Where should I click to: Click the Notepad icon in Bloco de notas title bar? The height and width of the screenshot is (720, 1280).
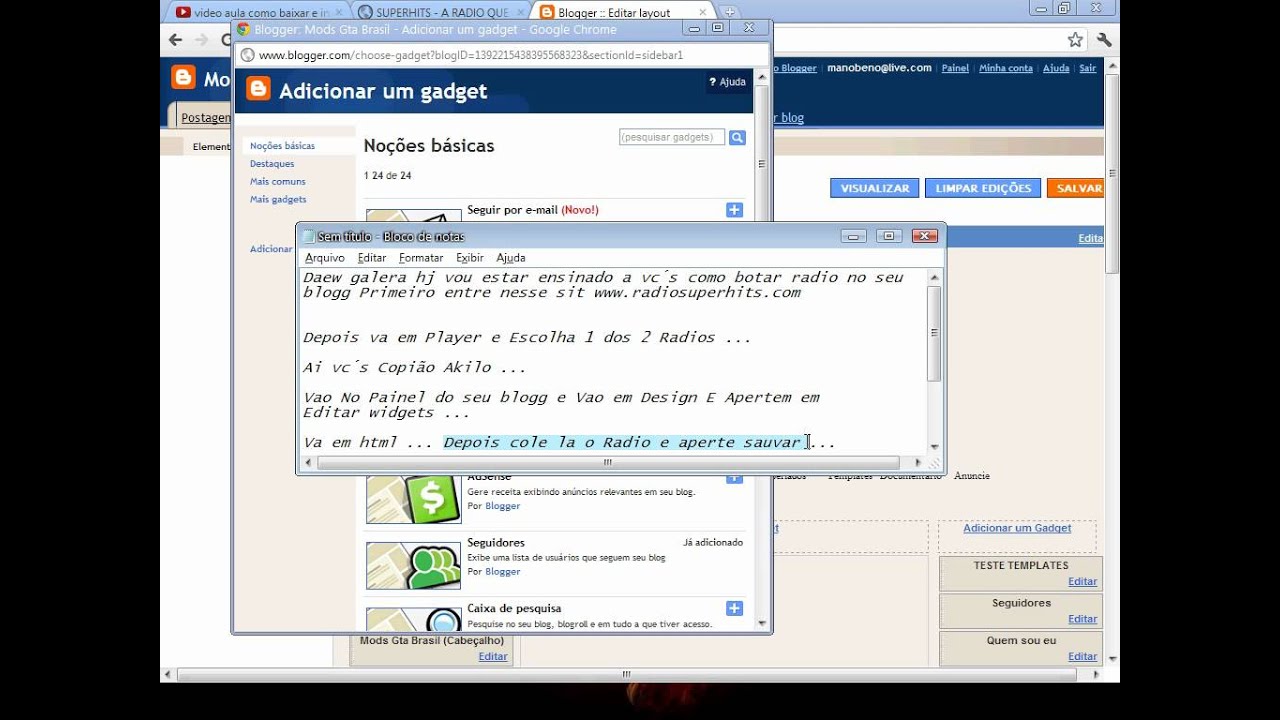coord(309,237)
